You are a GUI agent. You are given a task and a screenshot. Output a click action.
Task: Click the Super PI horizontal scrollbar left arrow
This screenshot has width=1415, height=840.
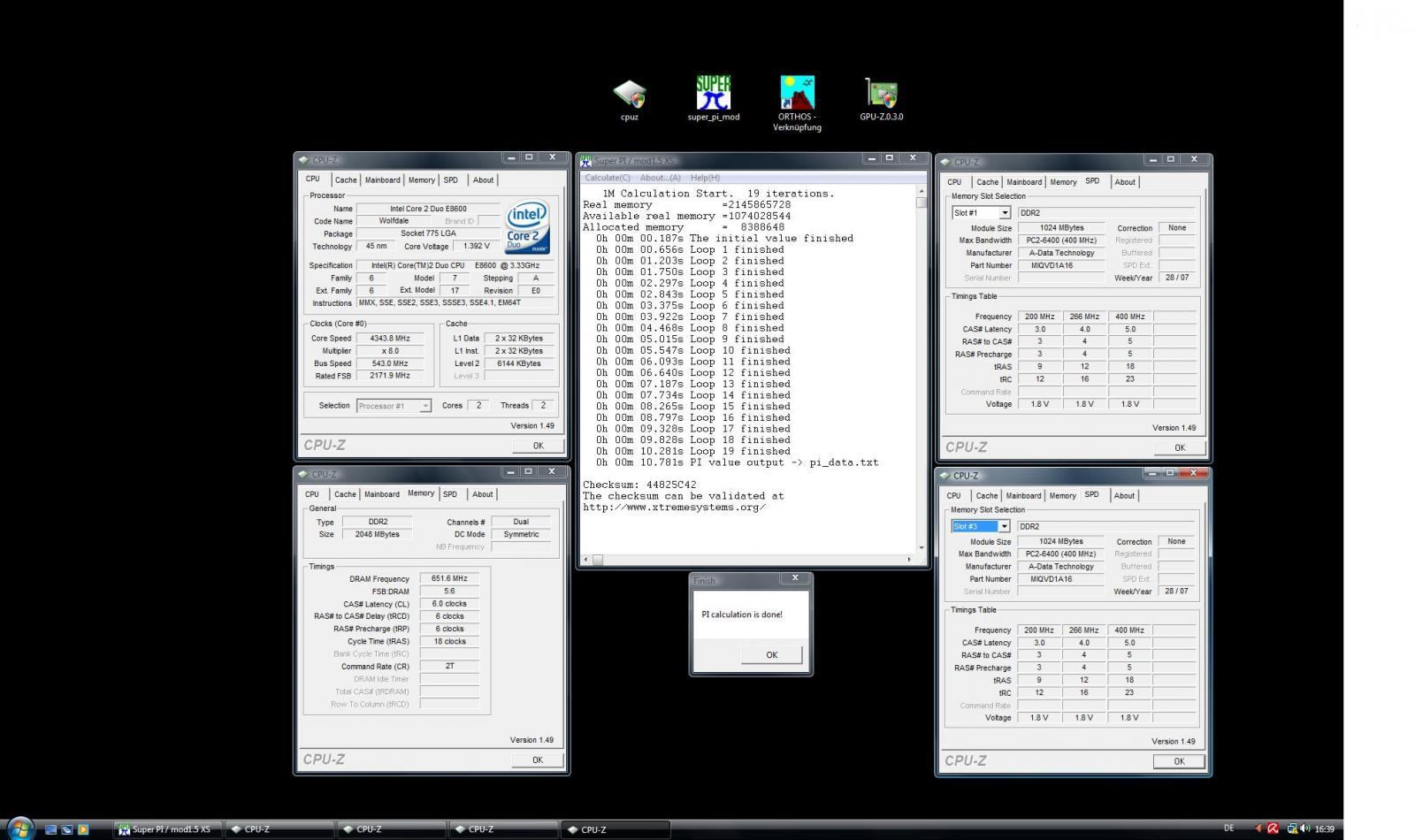tap(585, 559)
